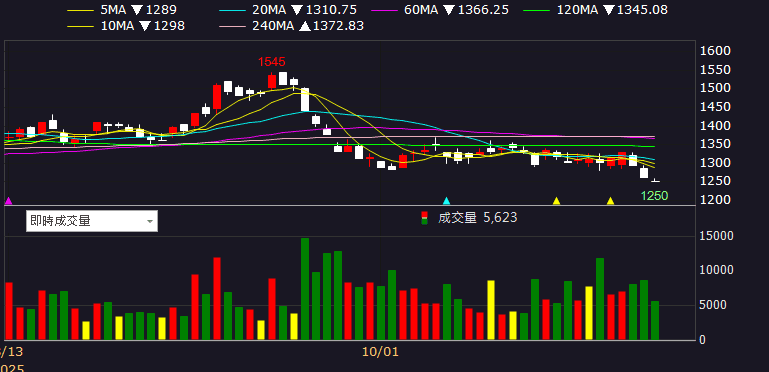
Task: Click the leftmost yellow triangle marker
Action: (x=556, y=200)
